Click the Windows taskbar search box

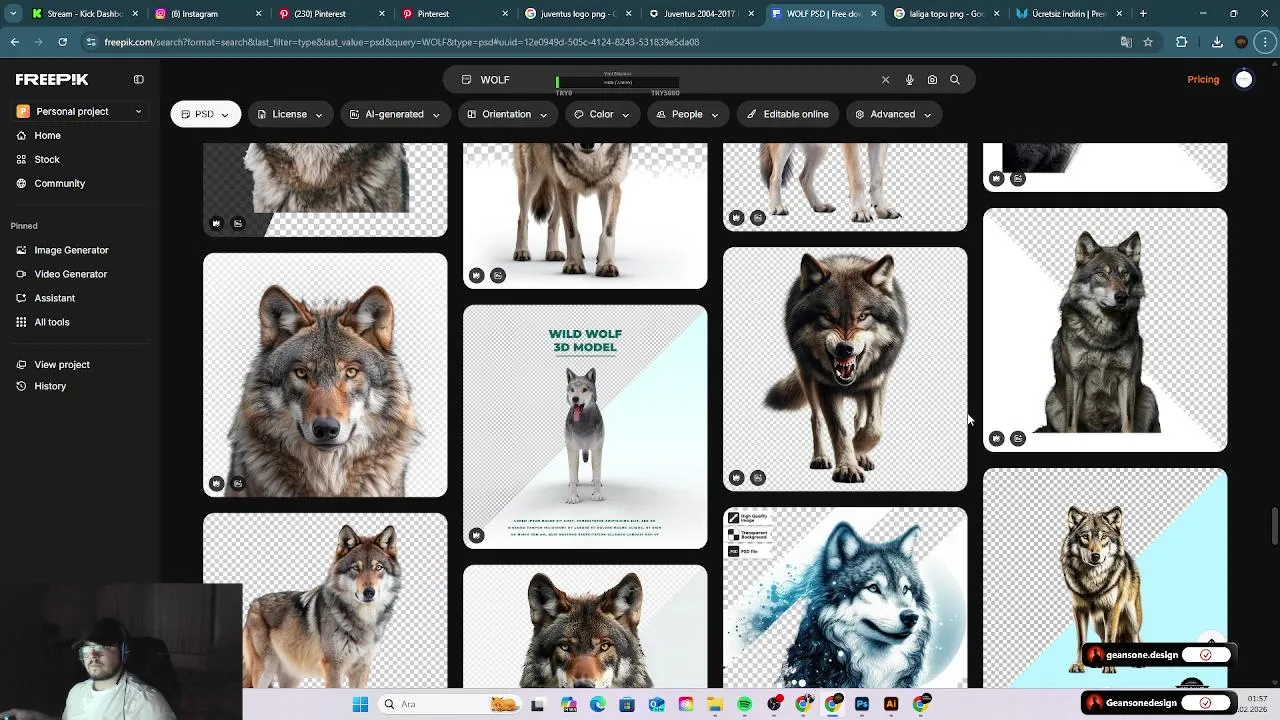click(x=448, y=704)
